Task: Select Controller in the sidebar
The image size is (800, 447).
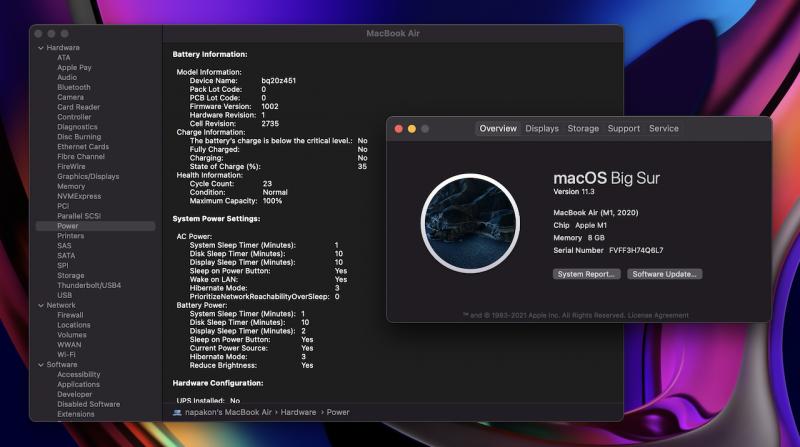Action: point(74,117)
